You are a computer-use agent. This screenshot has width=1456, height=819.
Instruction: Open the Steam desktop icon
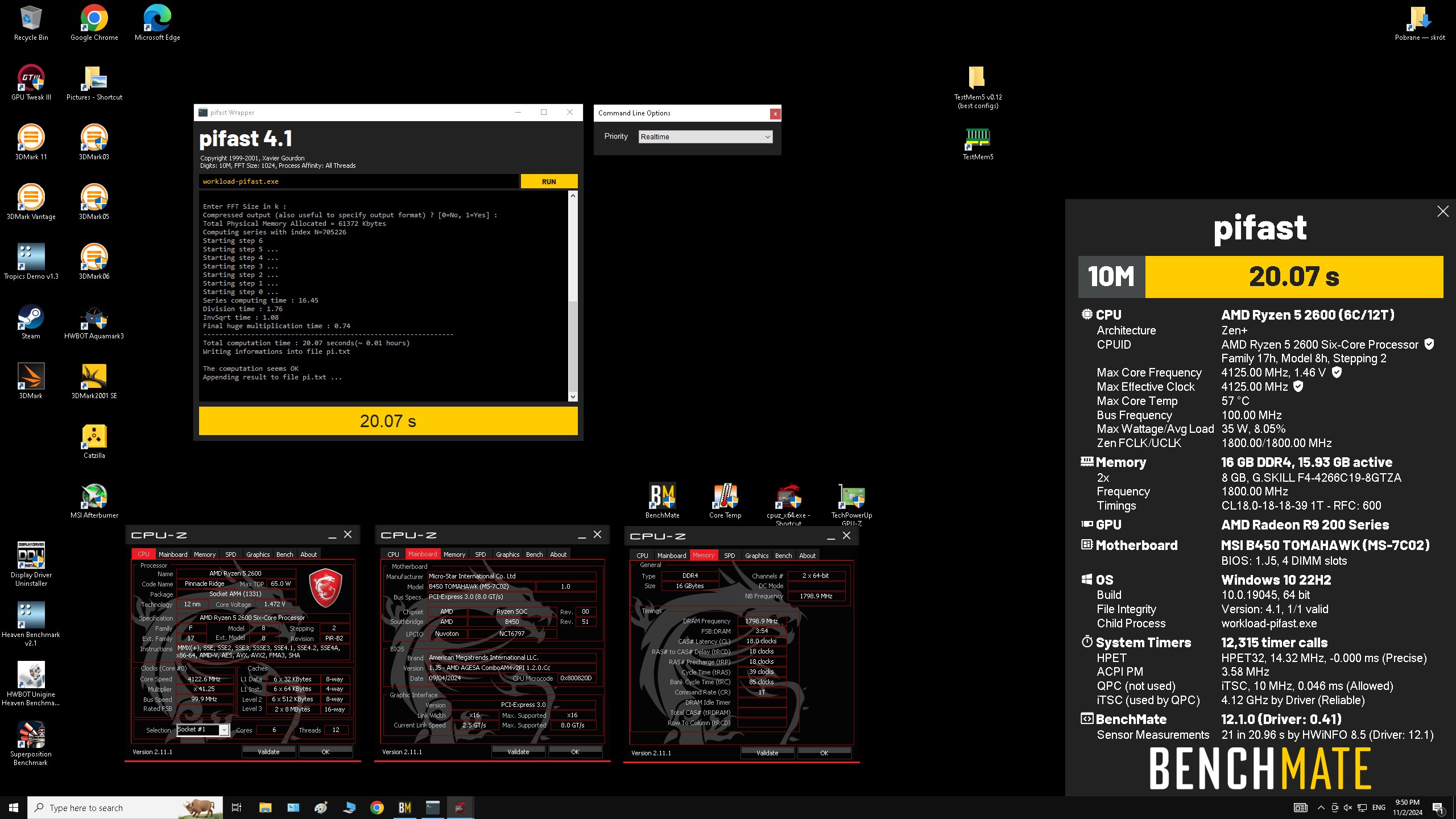31,322
